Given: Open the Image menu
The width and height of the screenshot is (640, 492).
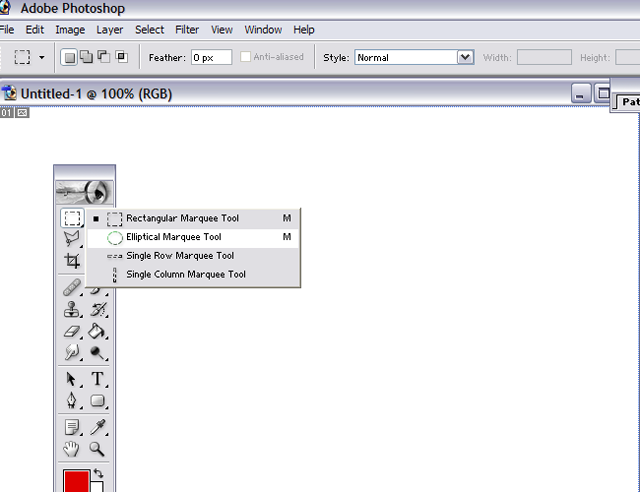Looking at the screenshot, I should pyautogui.click(x=70, y=30).
